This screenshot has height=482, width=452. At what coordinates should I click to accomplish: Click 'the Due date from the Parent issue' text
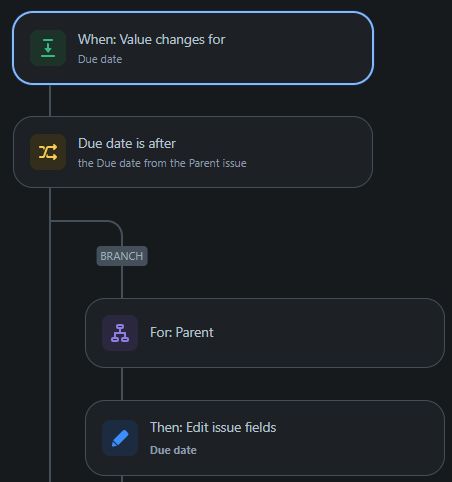(162, 163)
